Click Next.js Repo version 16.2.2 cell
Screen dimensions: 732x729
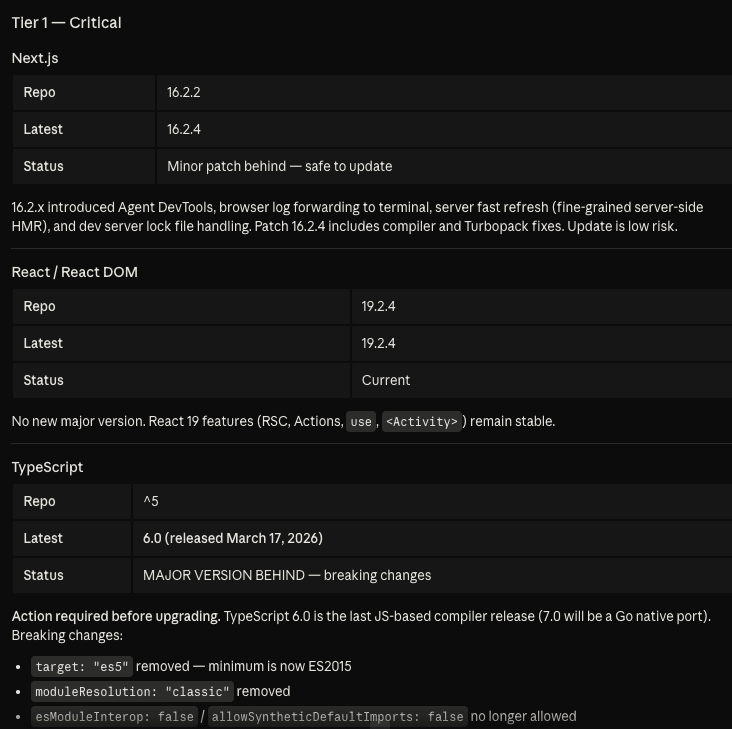click(444, 92)
